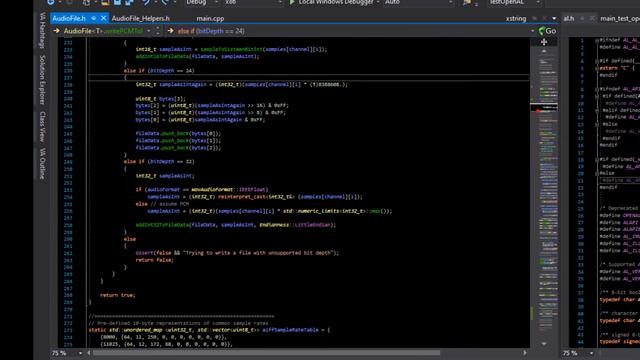640x360 pixels.
Task: Open the AudioFile<T> scope dropdown
Action: tap(149, 31)
